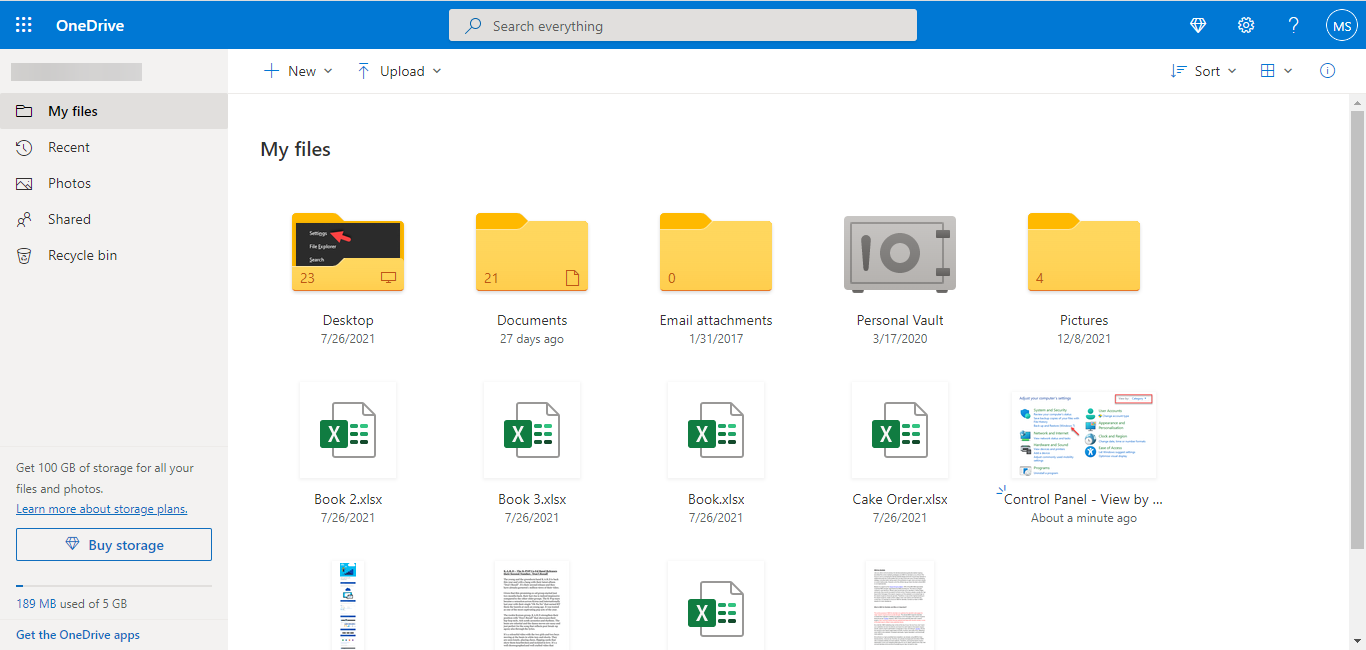
Task: Open the Desktop folder
Action: (x=348, y=252)
